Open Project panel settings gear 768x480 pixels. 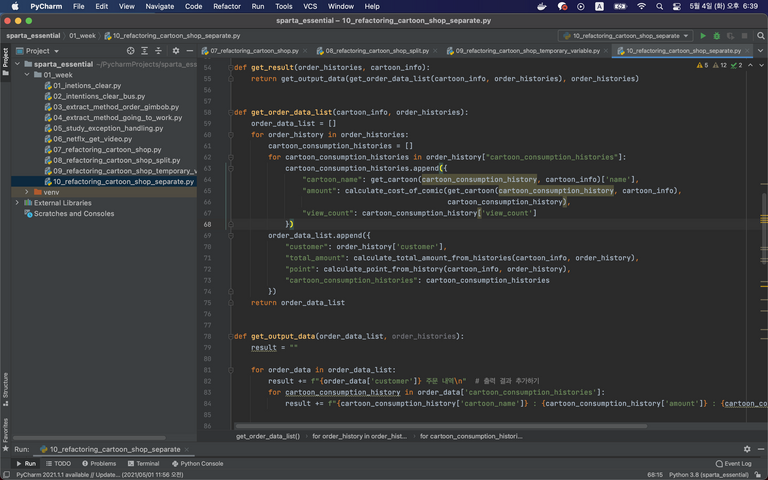tap(176, 51)
